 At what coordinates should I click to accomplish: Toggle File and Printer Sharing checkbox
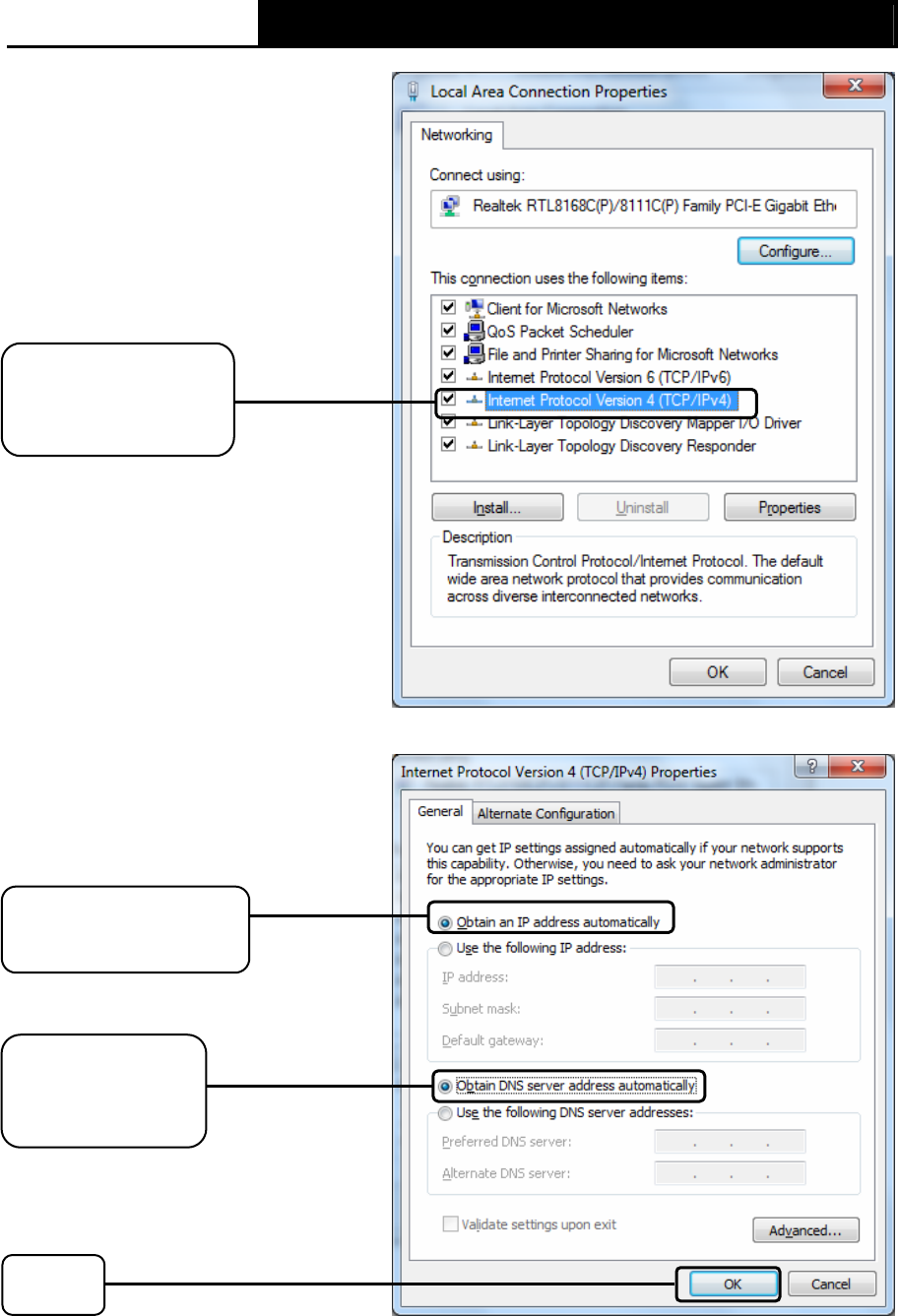[x=449, y=353]
